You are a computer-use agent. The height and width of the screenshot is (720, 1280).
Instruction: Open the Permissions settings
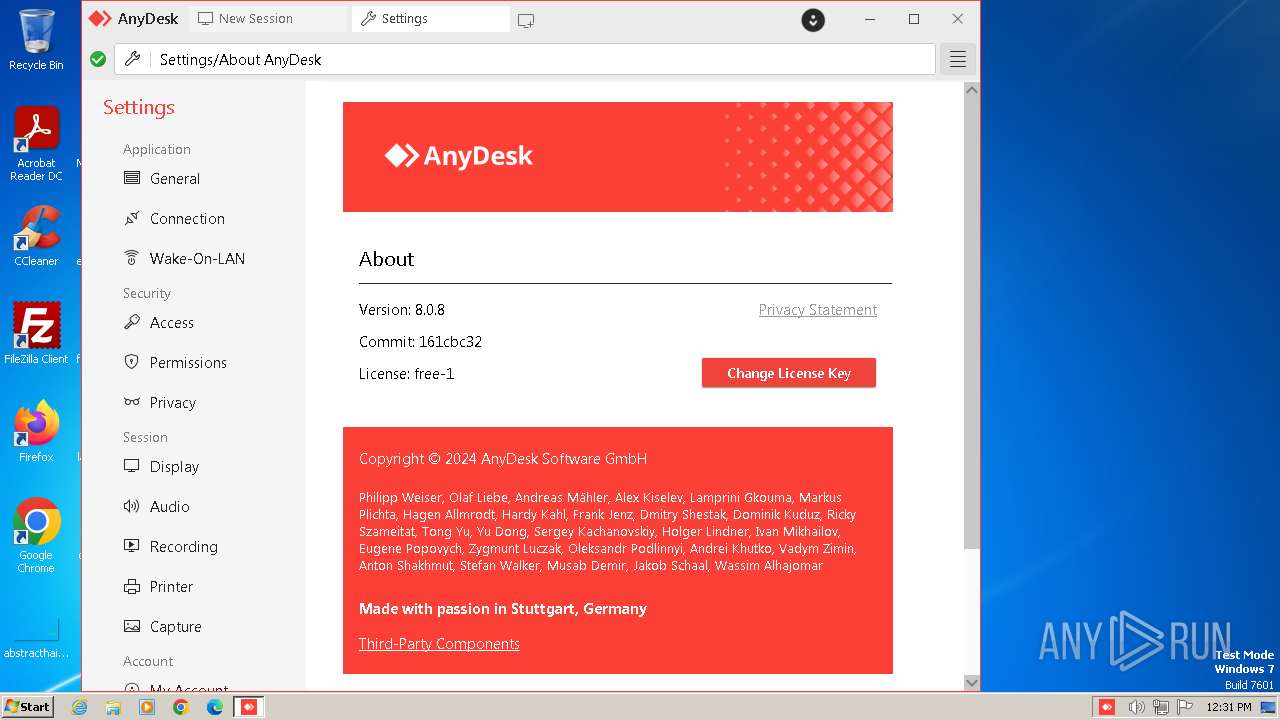coord(174,363)
